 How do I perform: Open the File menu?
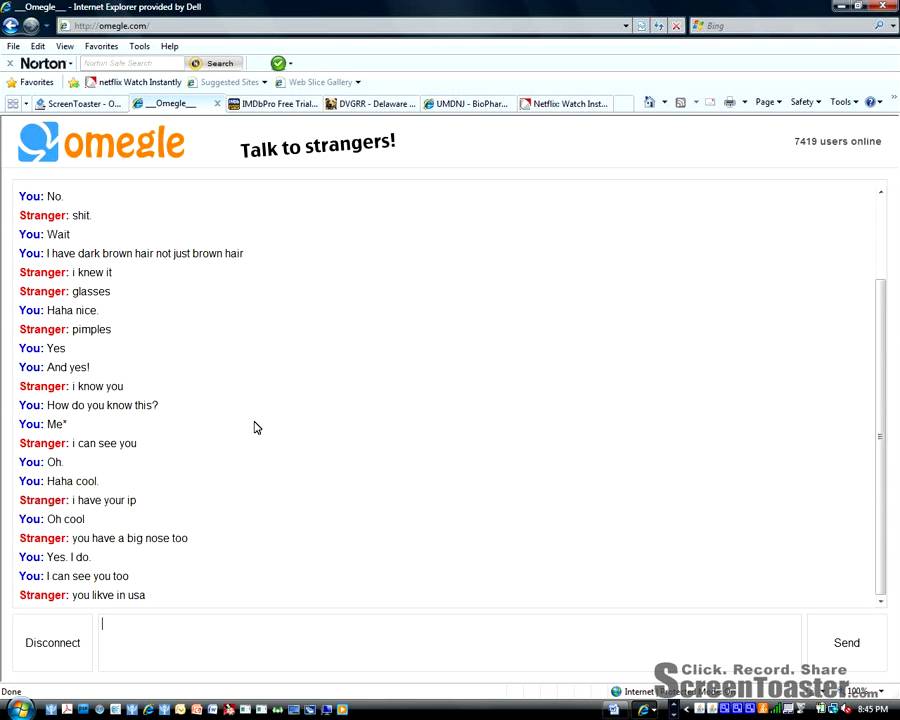click(13, 46)
